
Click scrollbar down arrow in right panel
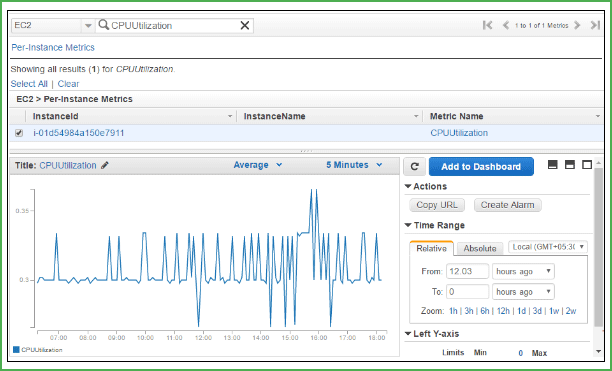(x=598, y=352)
